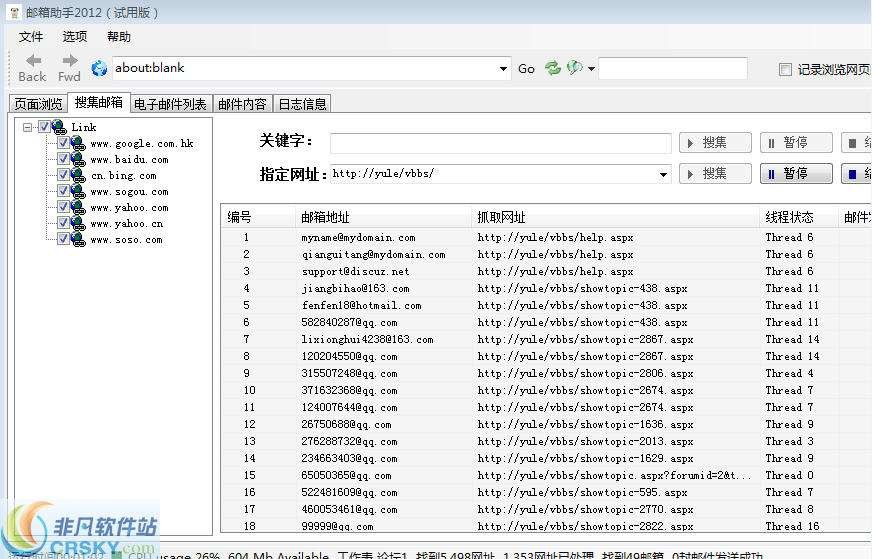Select row lixionghui4238@163.com
This screenshot has height=559, width=872.
click(545, 339)
